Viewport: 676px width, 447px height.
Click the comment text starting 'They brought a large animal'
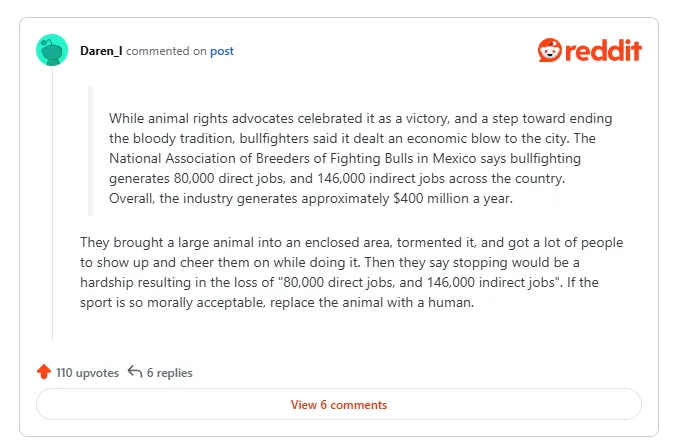351,272
